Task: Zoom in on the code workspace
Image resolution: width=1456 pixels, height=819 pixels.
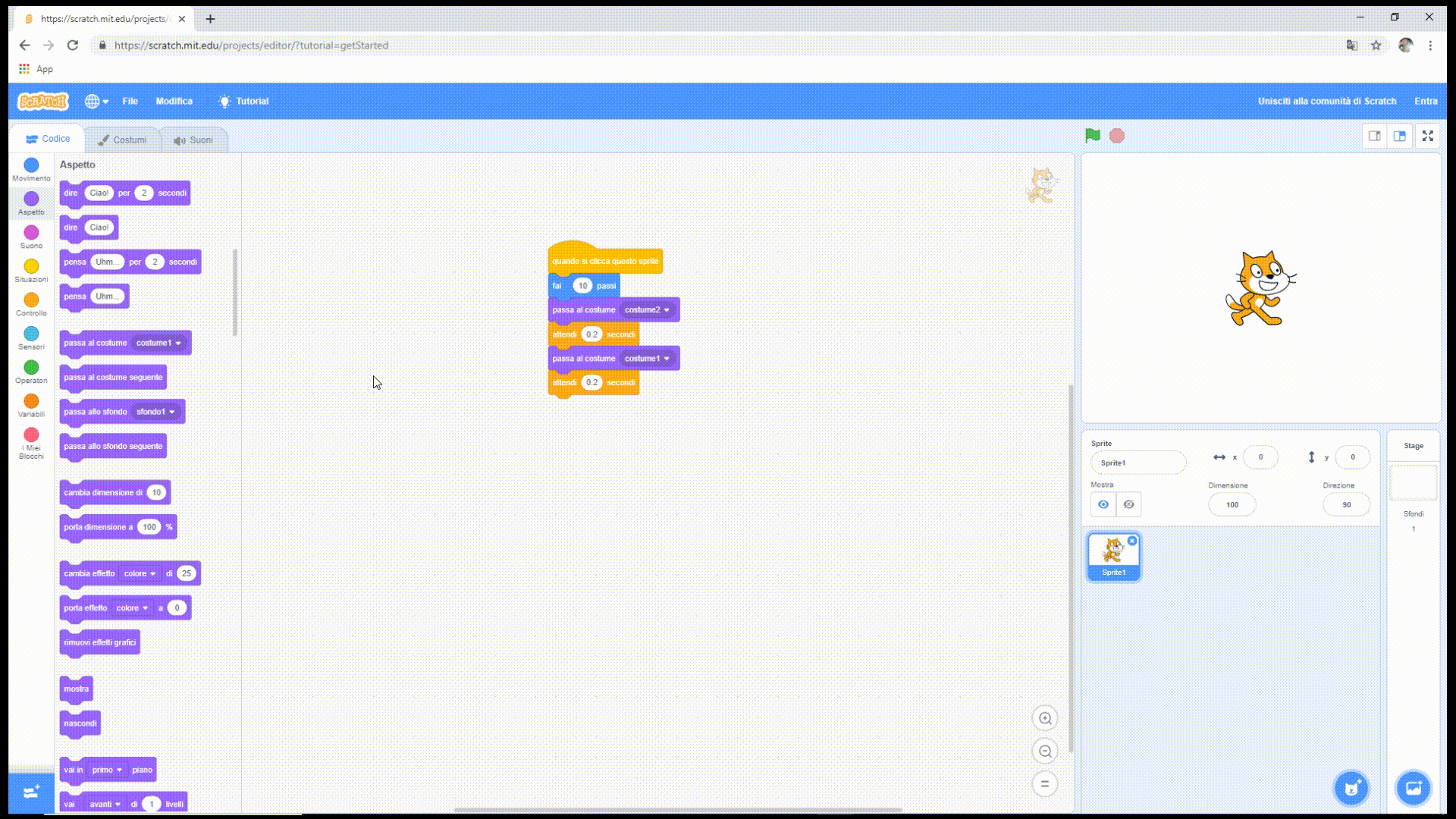Action: tap(1045, 718)
